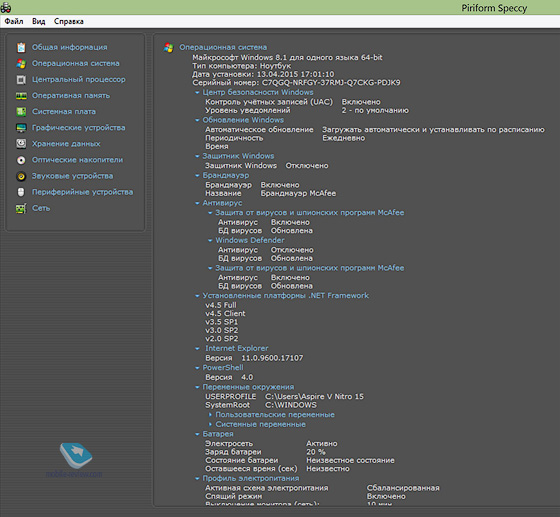Image resolution: width=560 pixels, height=517 pixels.
Task: Click the Оптические накопители disc icon
Action: [x=21, y=160]
